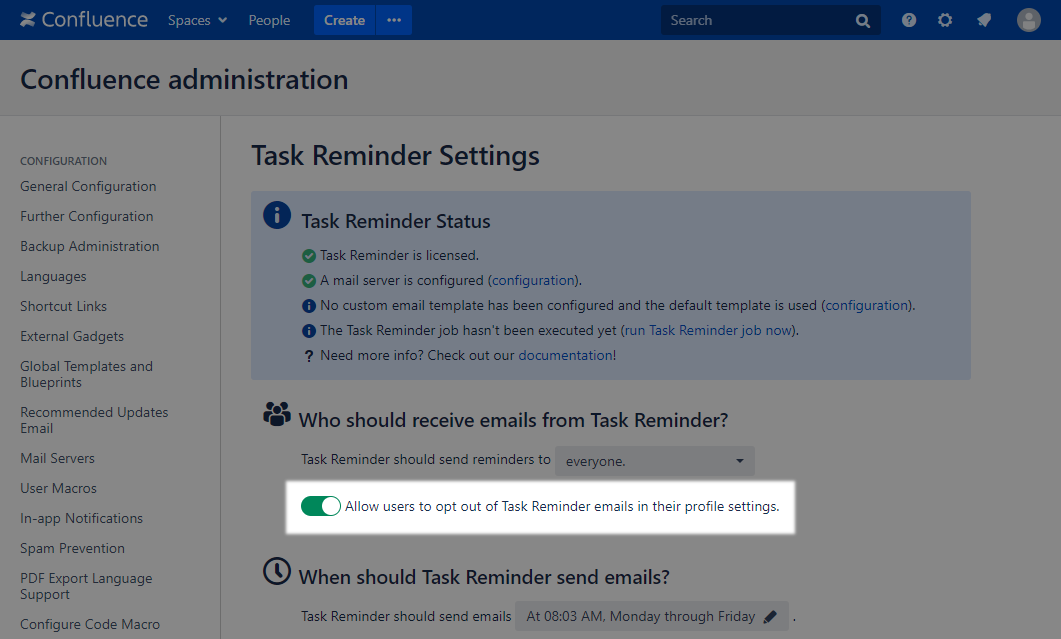Toggle the opt-out of Task Reminder emails switch
Viewport: 1061px width, 639px height.
tap(321, 506)
